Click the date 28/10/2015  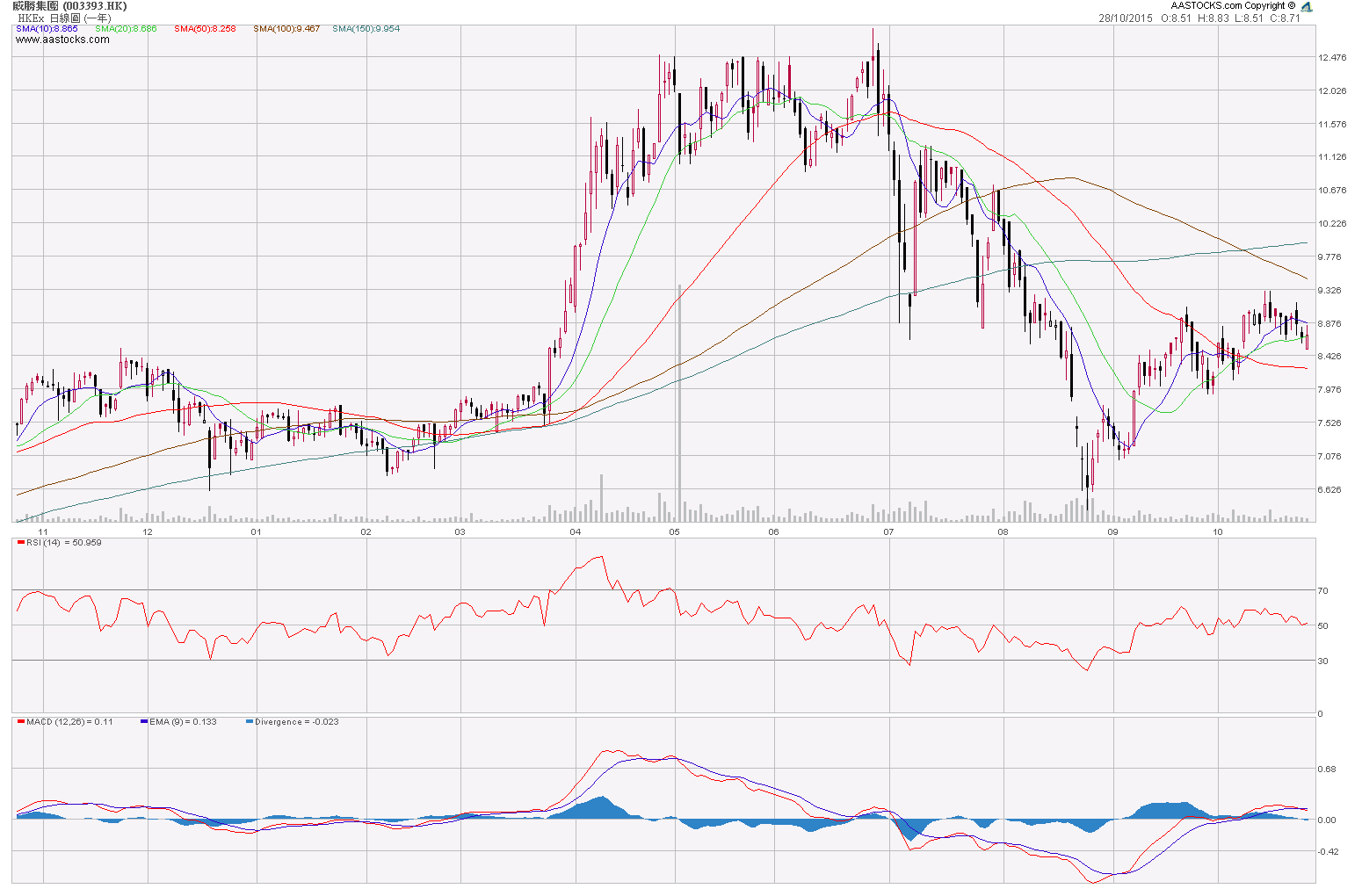click(1126, 18)
